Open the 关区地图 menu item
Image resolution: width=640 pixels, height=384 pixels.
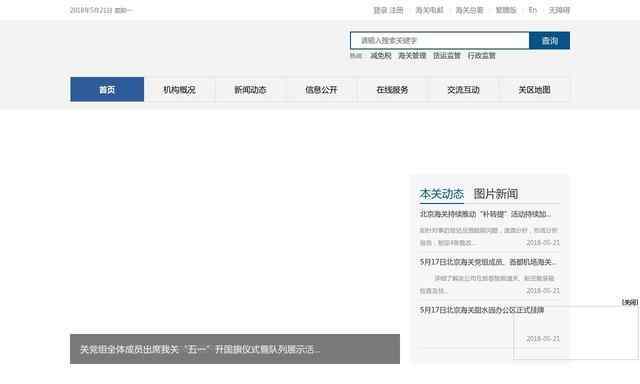[534, 89]
